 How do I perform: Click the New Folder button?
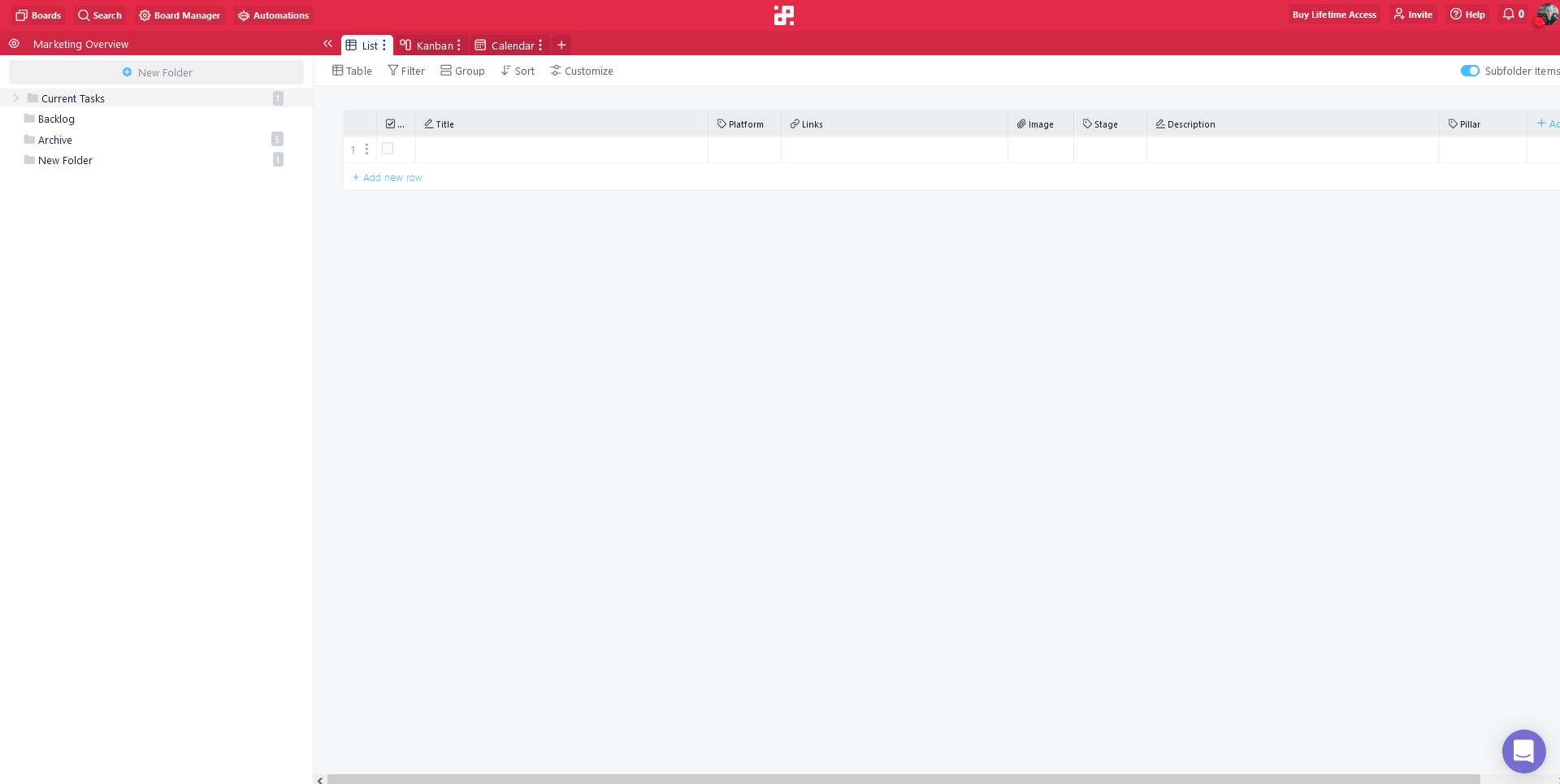pos(157,72)
